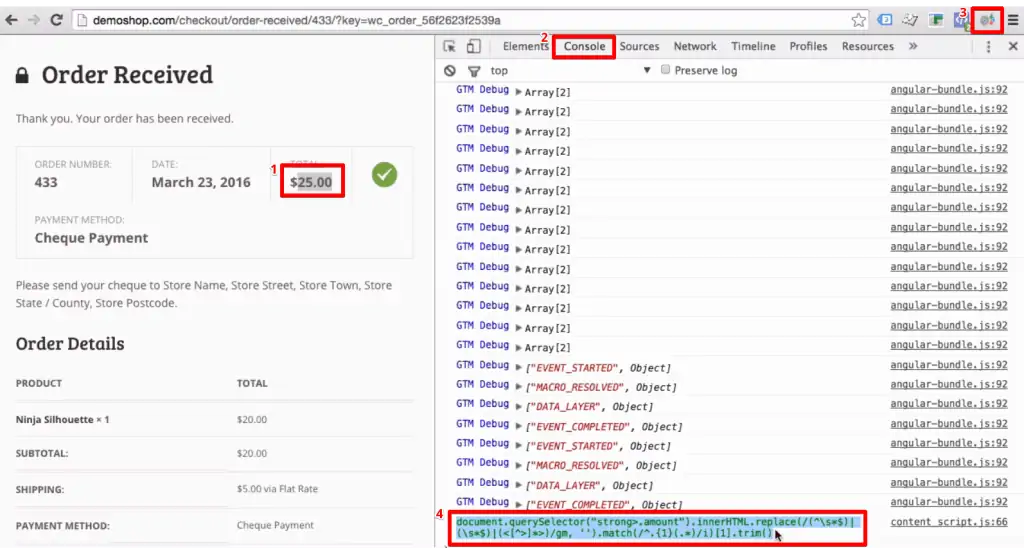Clear the console with the ban icon
The width and height of the screenshot is (1024, 549).
coord(449,71)
